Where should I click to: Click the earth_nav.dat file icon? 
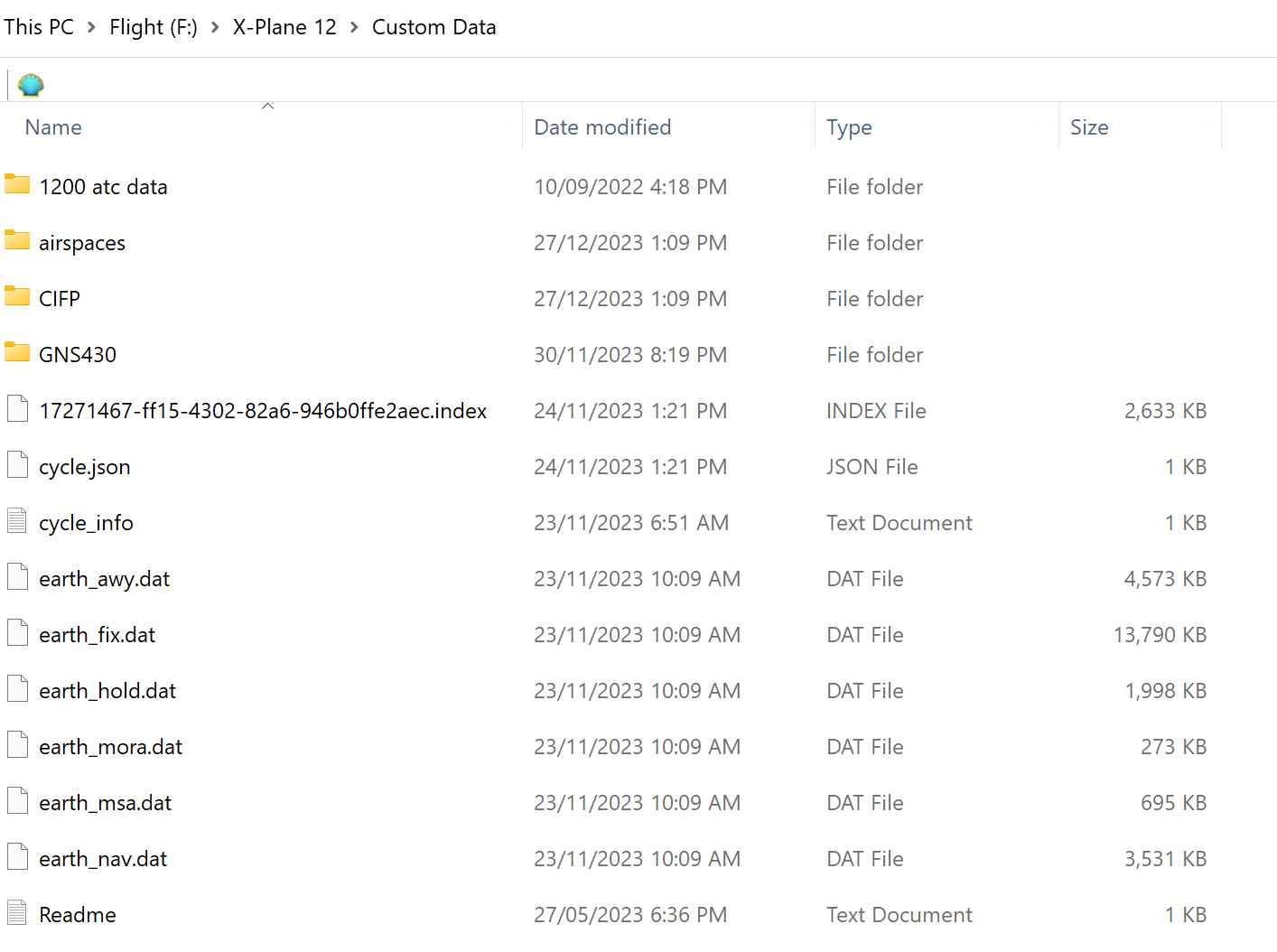pyautogui.click(x=17, y=857)
